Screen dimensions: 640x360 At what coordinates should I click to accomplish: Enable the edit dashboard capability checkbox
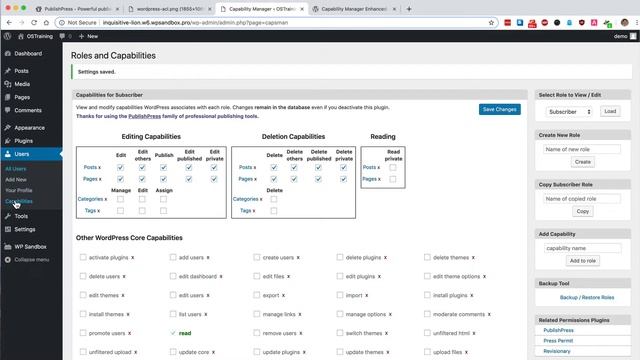click(173, 276)
